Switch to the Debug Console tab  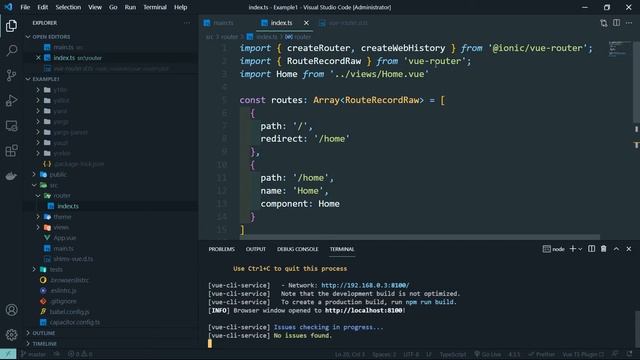[x=298, y=249]
